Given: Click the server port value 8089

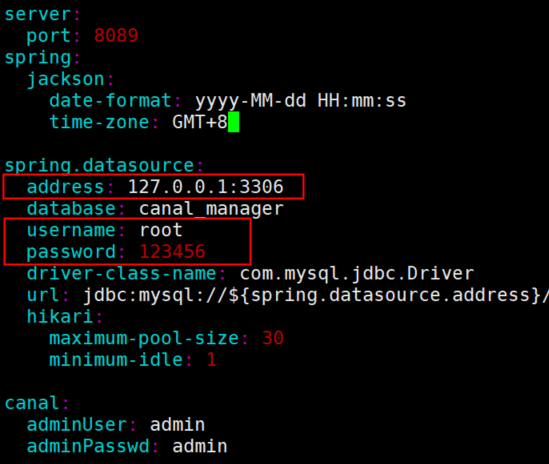Looking at the screenshot, I should point(116,36).
